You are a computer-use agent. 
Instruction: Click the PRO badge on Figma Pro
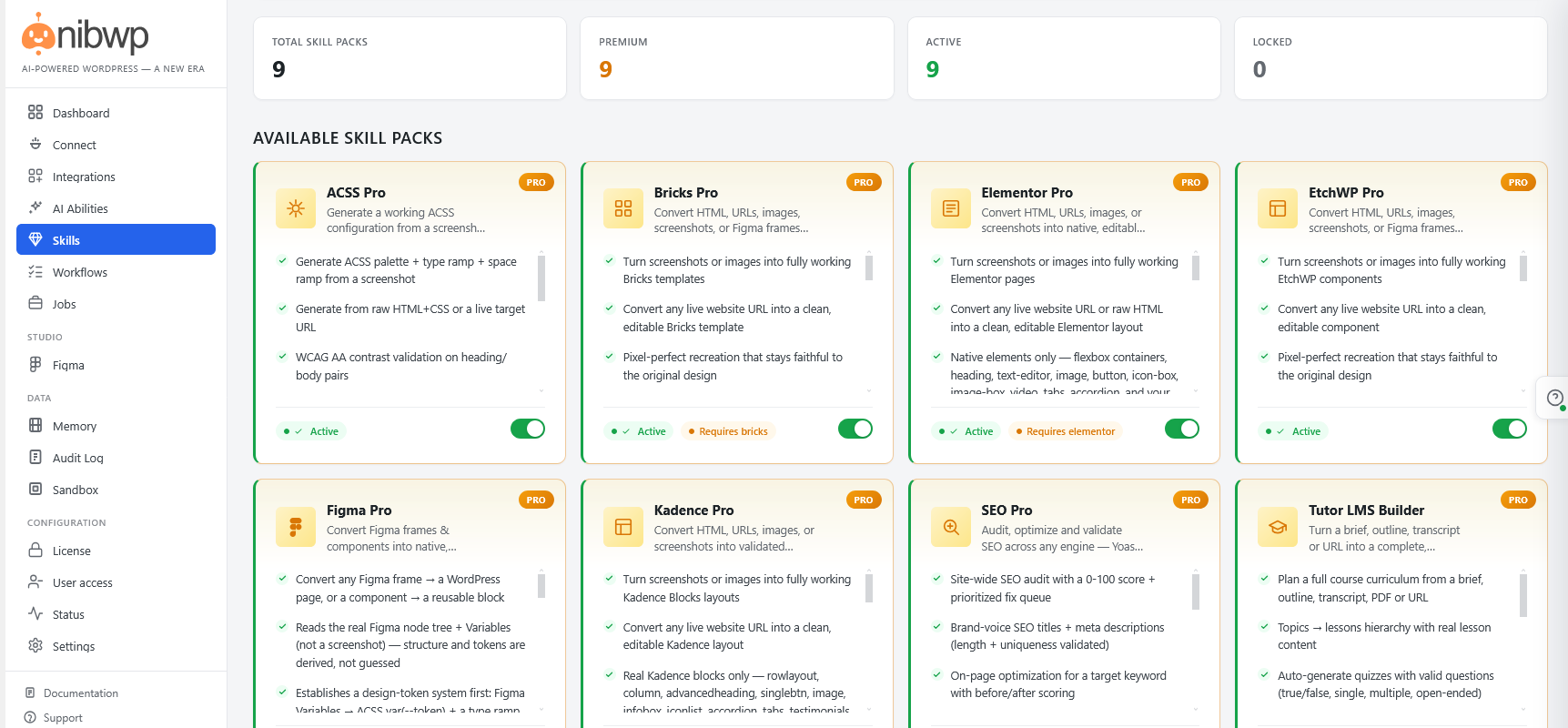pos(536,500)
